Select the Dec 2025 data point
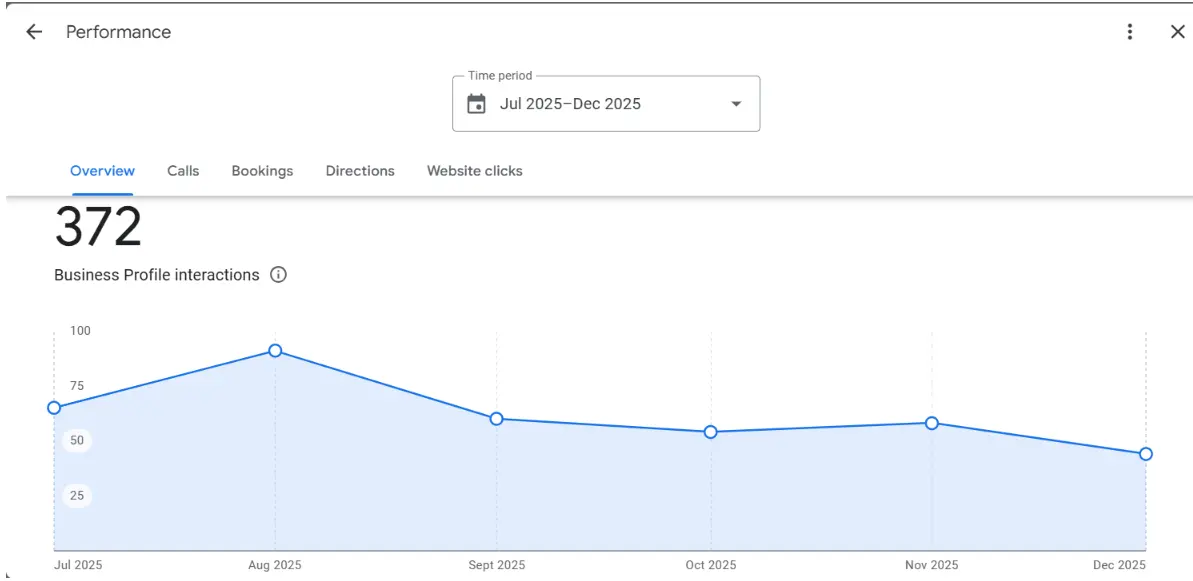This screenshot has width=1193, height=581. [x=1146, y=454]
